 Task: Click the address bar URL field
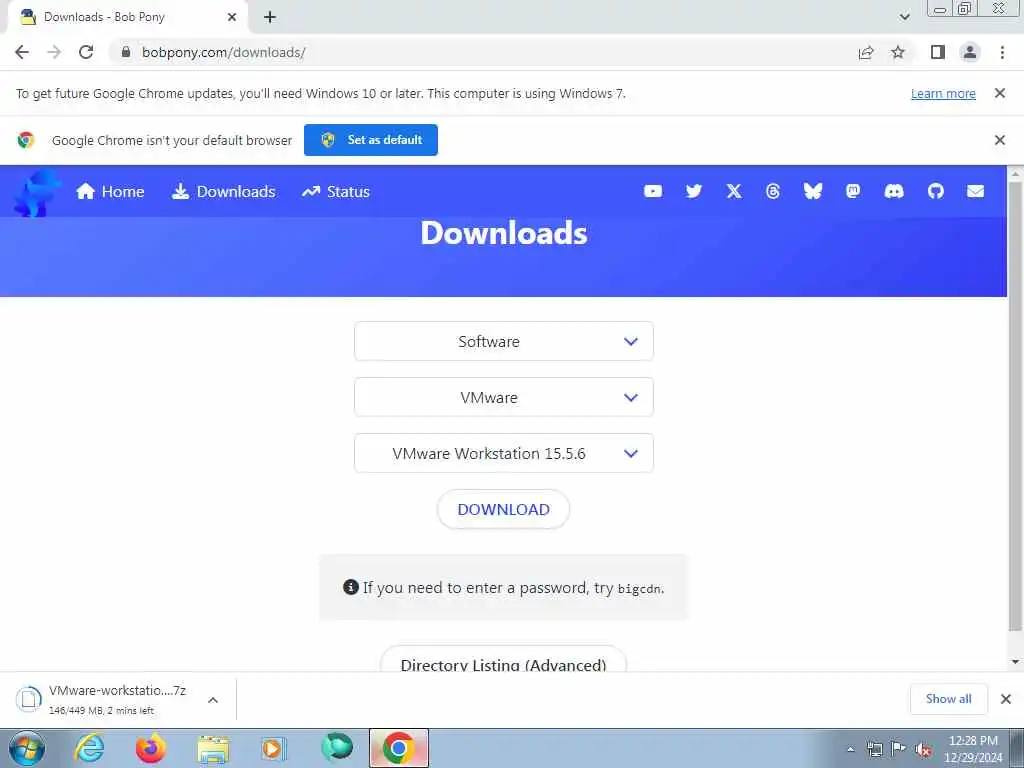coord(483,52)
